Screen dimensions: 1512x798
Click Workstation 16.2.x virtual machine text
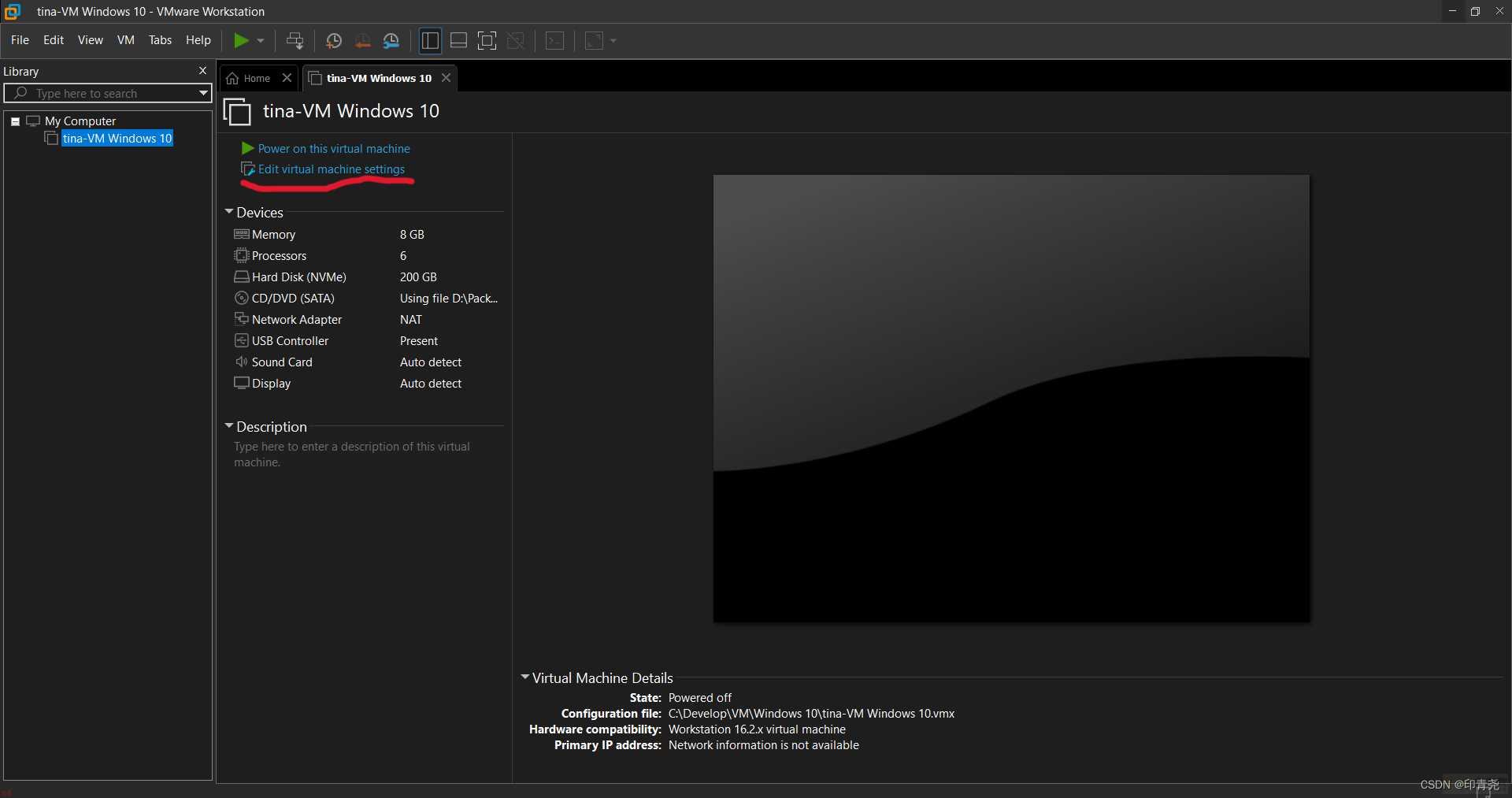click(x=757, y=729)
